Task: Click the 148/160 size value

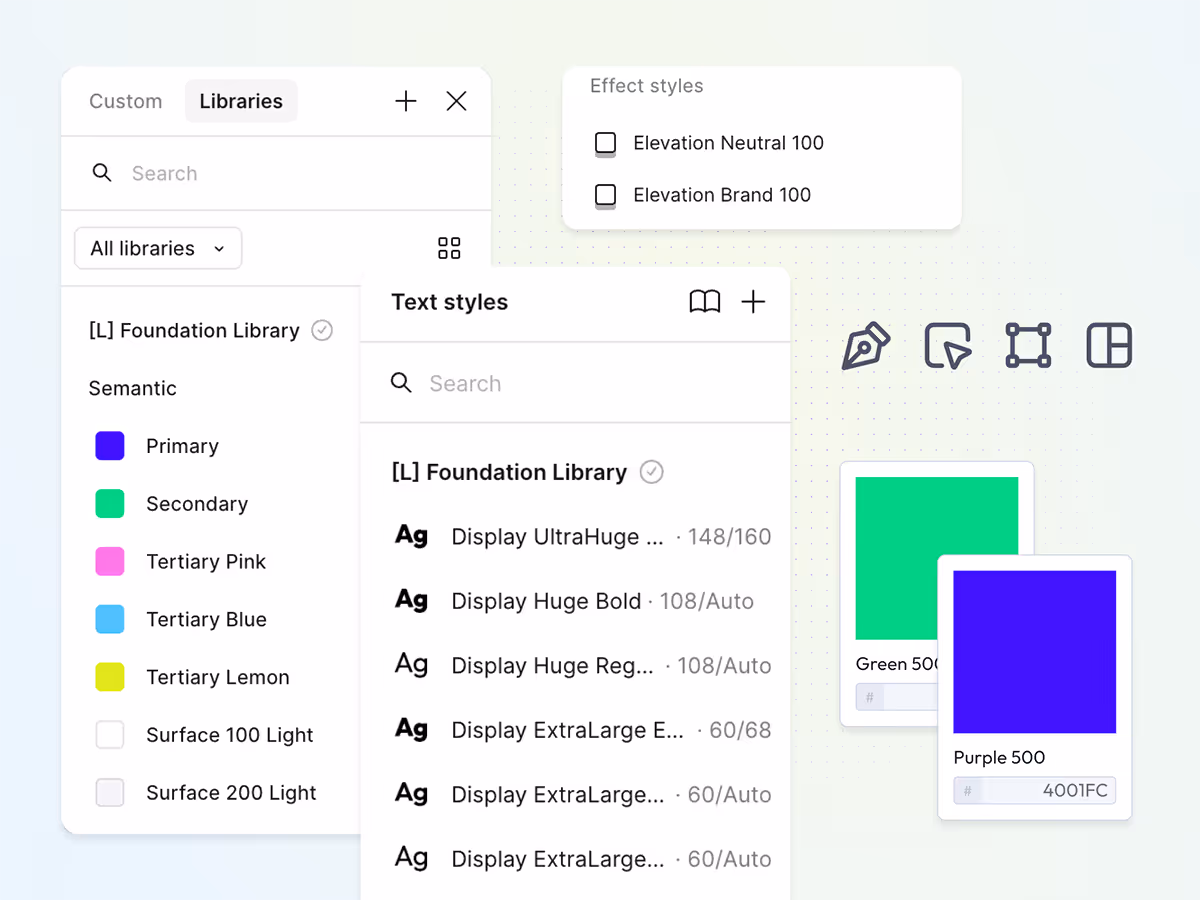Action: click(x=730, y=537)
